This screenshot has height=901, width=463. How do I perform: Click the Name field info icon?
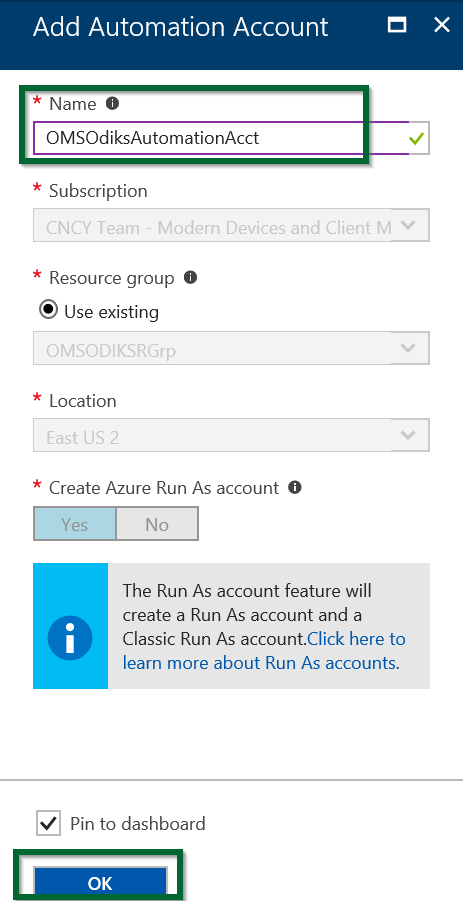tap(113, 103)
